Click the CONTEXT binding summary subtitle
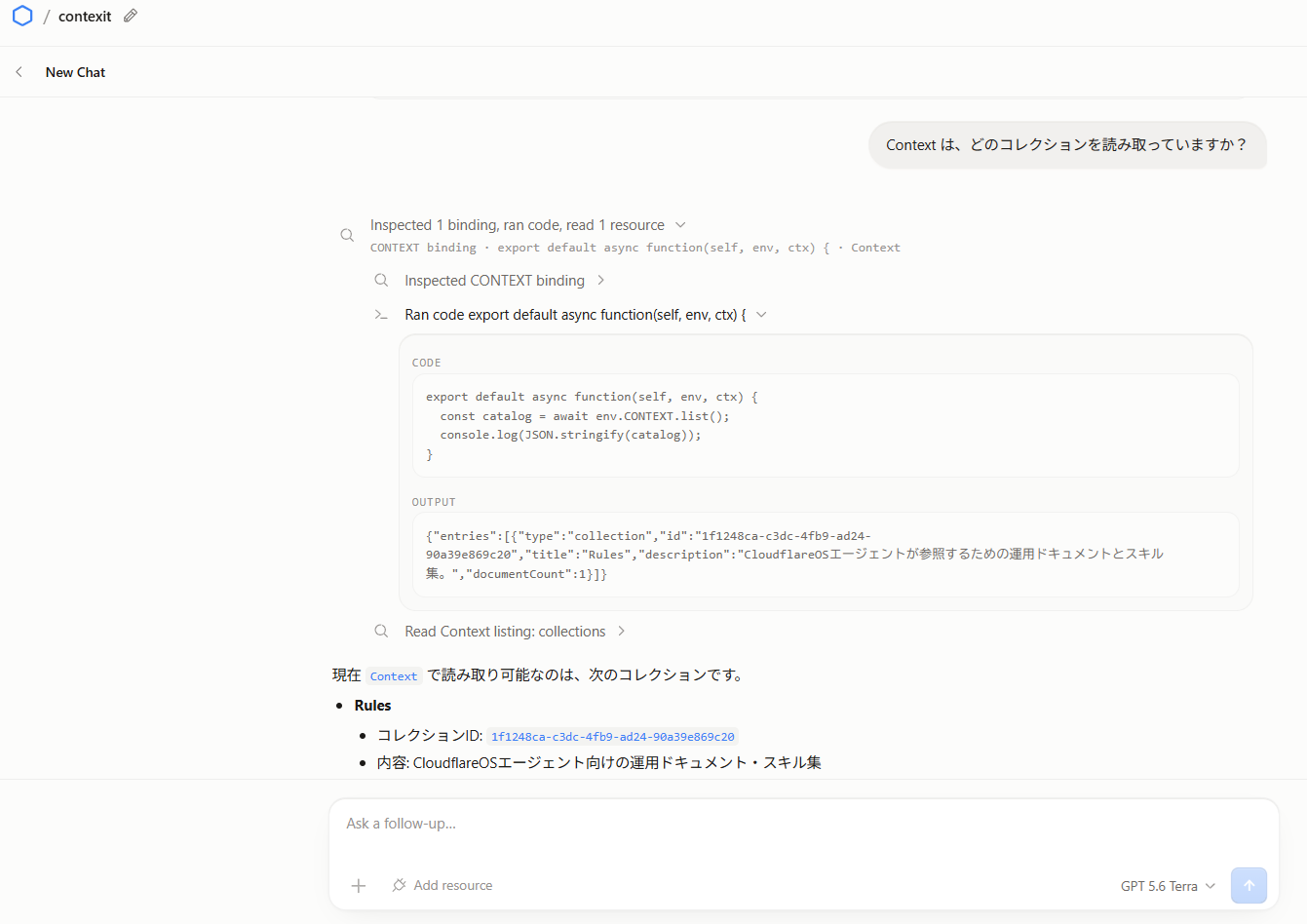Viewport: 1307px width, 924px height. click(x=635, y=248)
